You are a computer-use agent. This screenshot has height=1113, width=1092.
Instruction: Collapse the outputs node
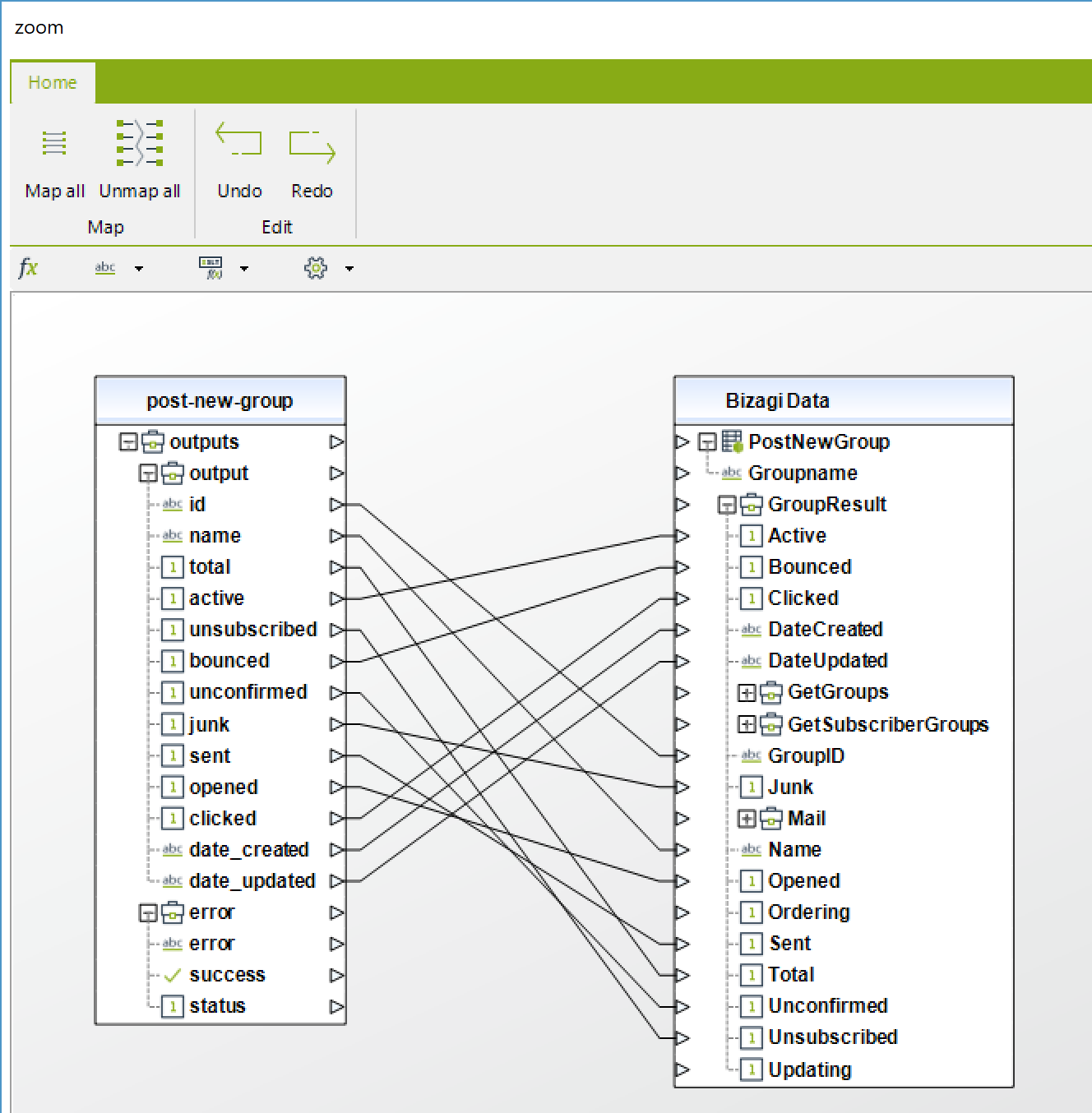click(x=128, y=442)
